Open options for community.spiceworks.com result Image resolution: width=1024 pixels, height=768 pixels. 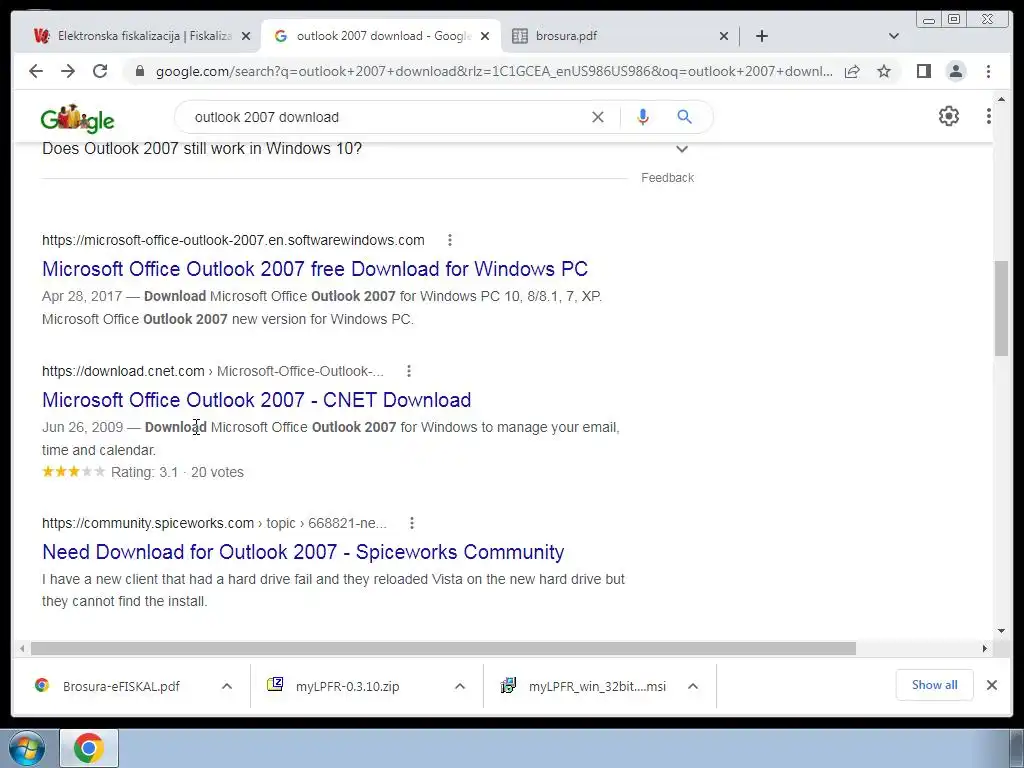click(x=411, y=523)
